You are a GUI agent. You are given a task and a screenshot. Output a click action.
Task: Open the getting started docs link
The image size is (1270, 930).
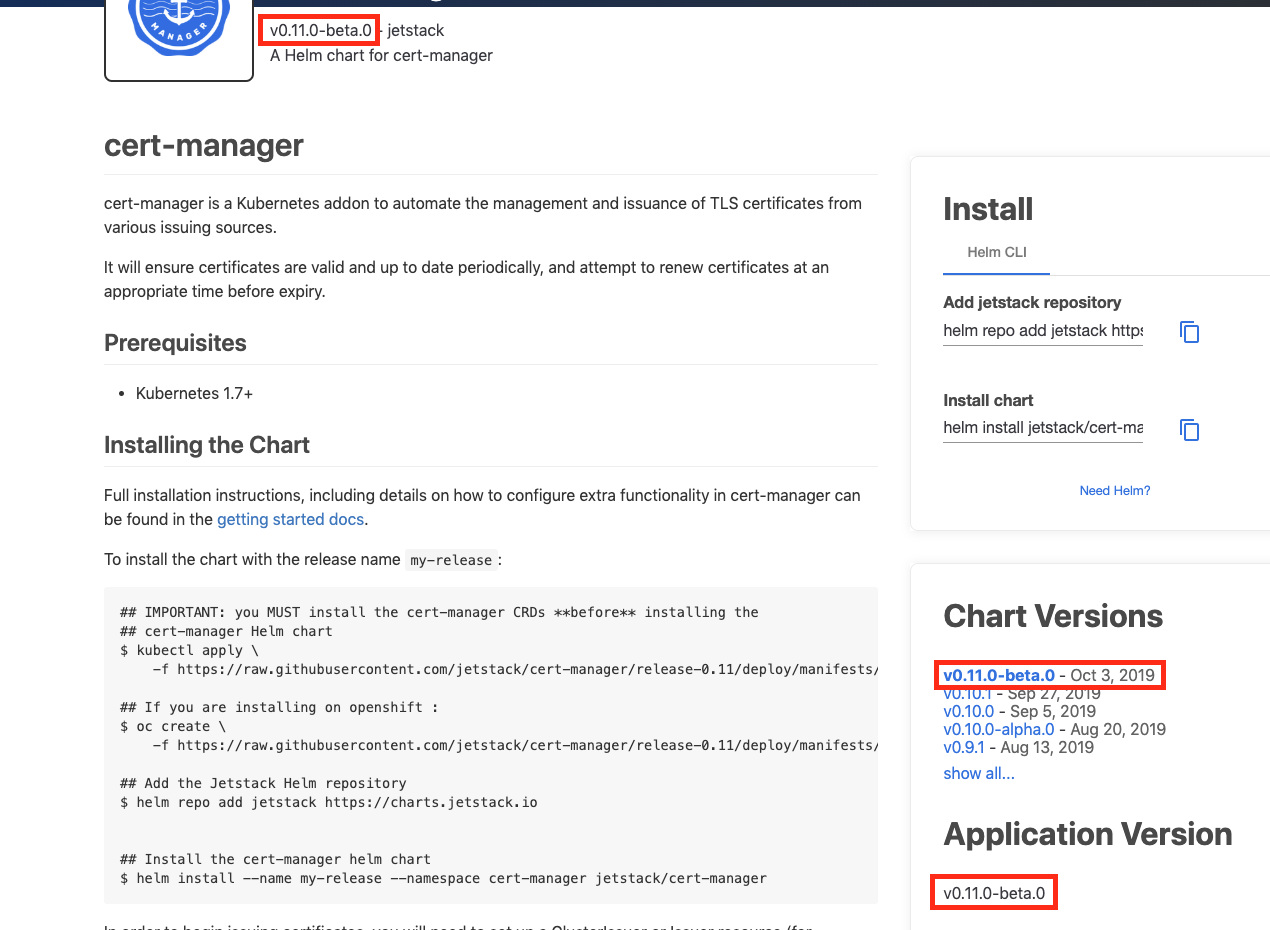290,519
